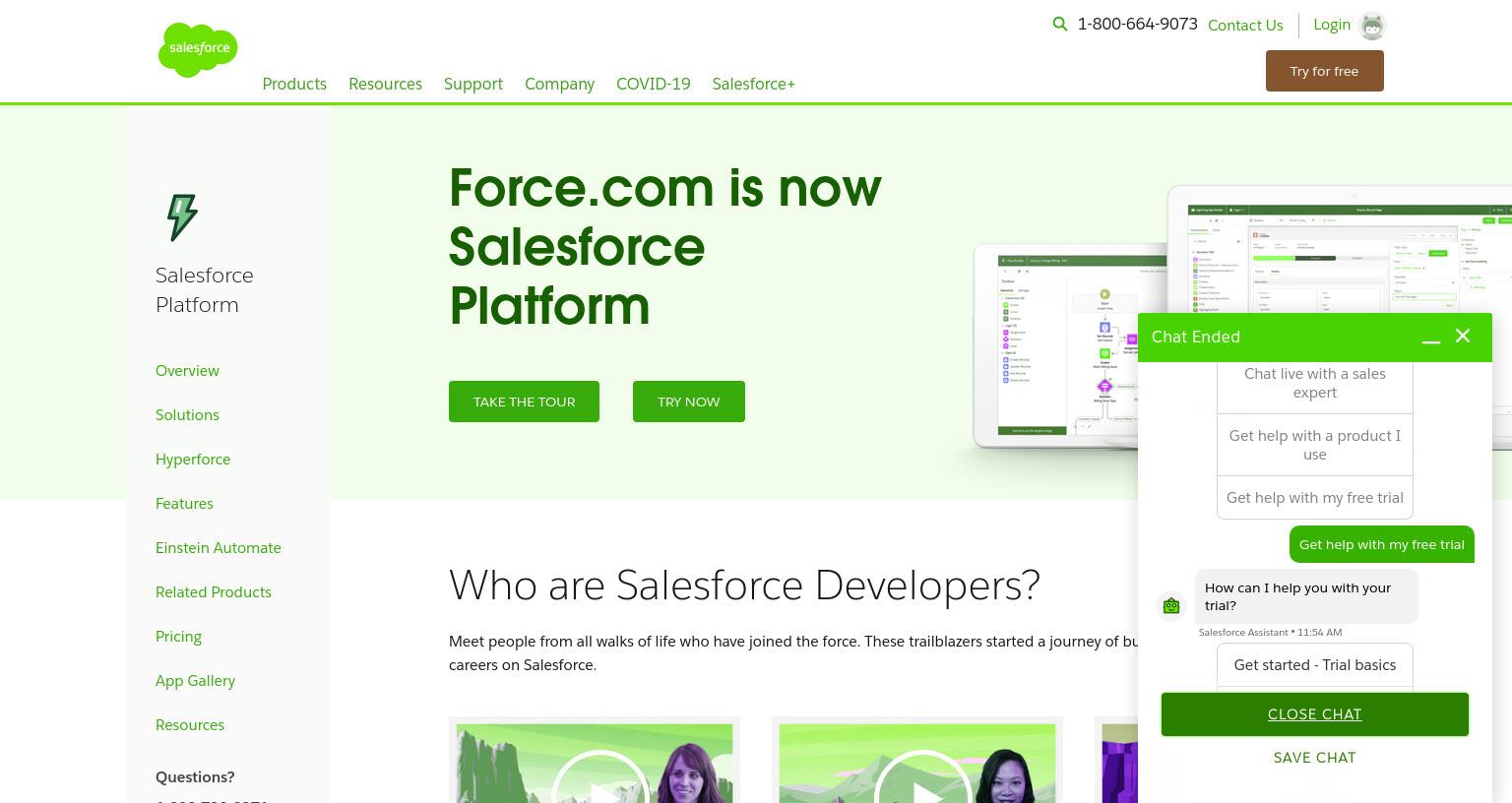Click the TRY NOW button
1512x803 pixels.
point(689,401)
